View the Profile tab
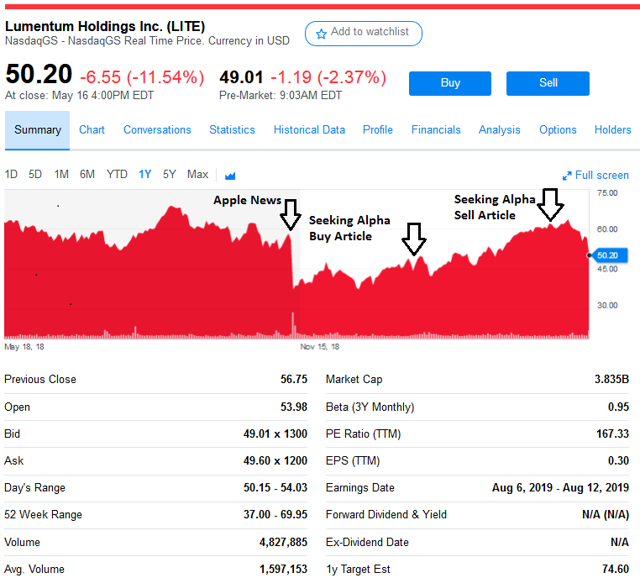The width and height of the screenshot is (640, 578). tap(378, 130)
